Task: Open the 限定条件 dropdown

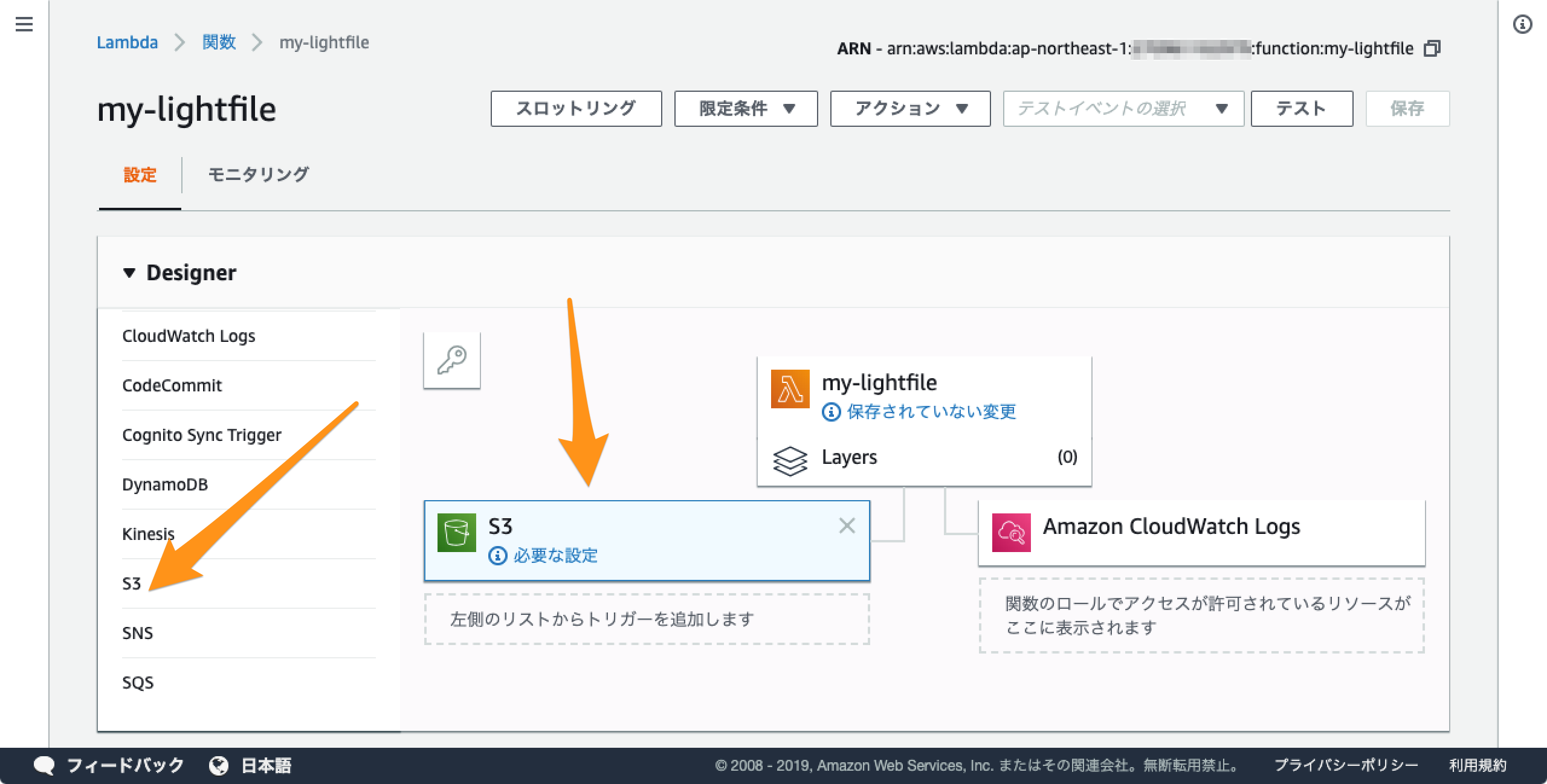Action: tap(746, 109)
